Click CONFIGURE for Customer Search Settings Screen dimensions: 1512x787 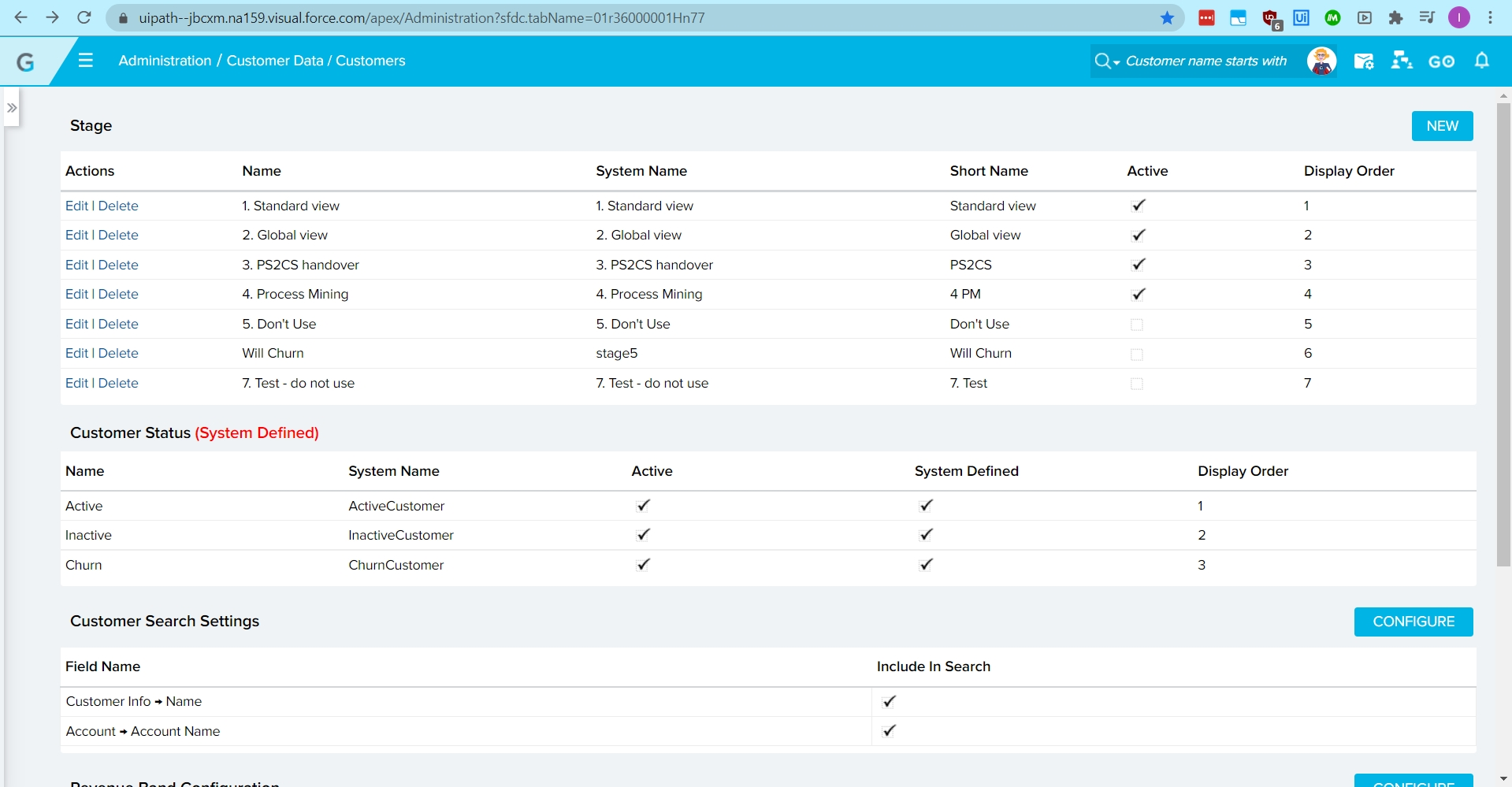tap(1414, 622)
